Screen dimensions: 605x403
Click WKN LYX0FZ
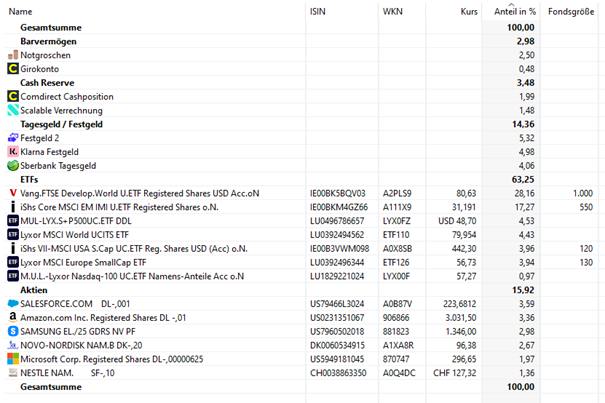click(396, 221)
